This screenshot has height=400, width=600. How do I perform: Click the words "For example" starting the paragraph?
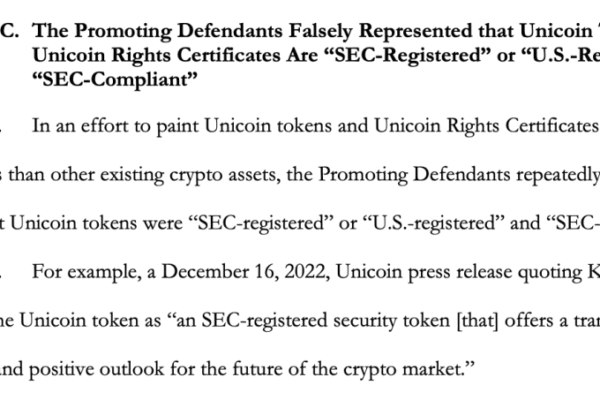[x=85, y=272]
